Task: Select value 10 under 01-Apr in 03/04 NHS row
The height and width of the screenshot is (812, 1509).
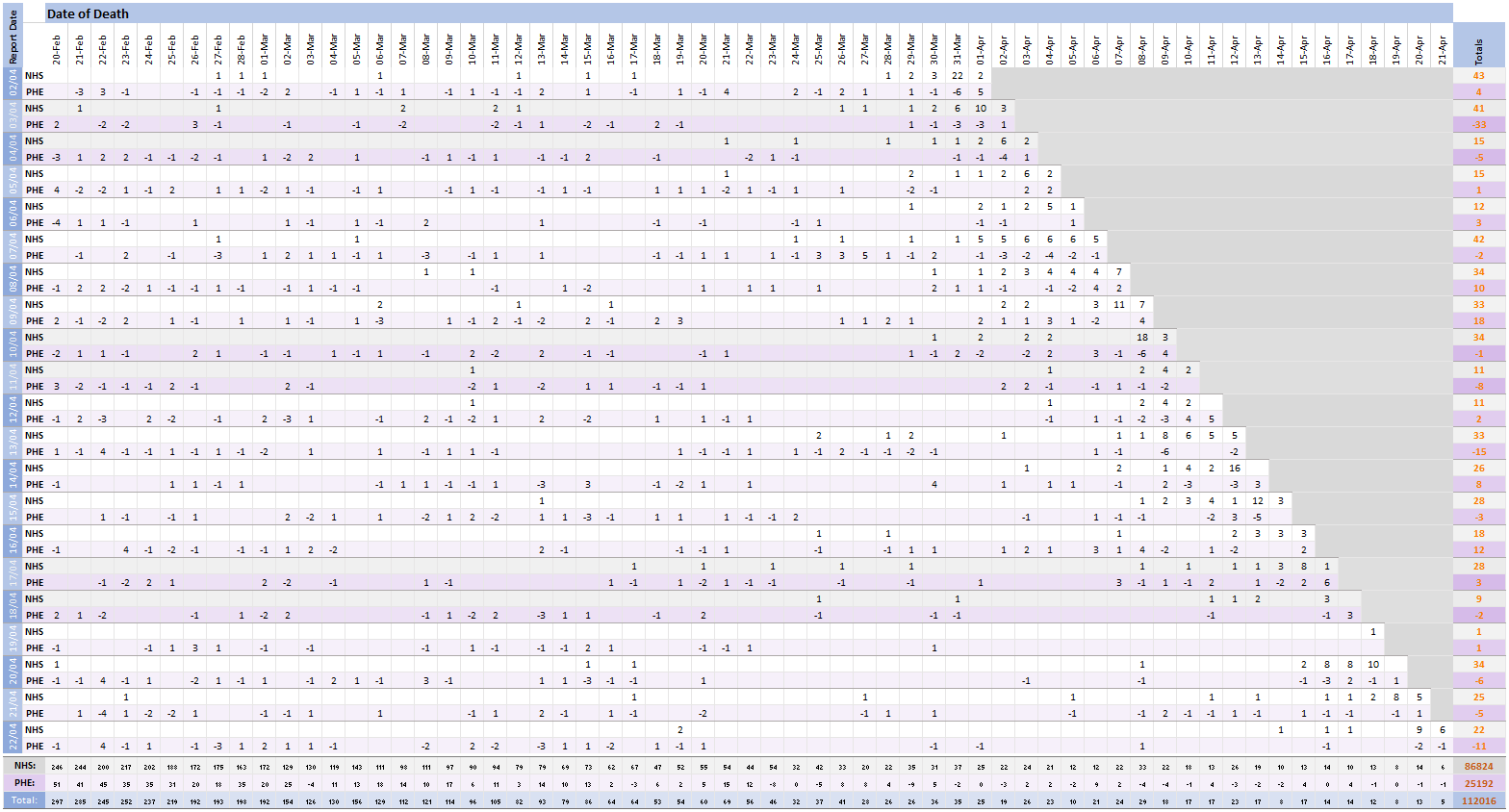Action: pyautogui.click(x=981, y=109)
